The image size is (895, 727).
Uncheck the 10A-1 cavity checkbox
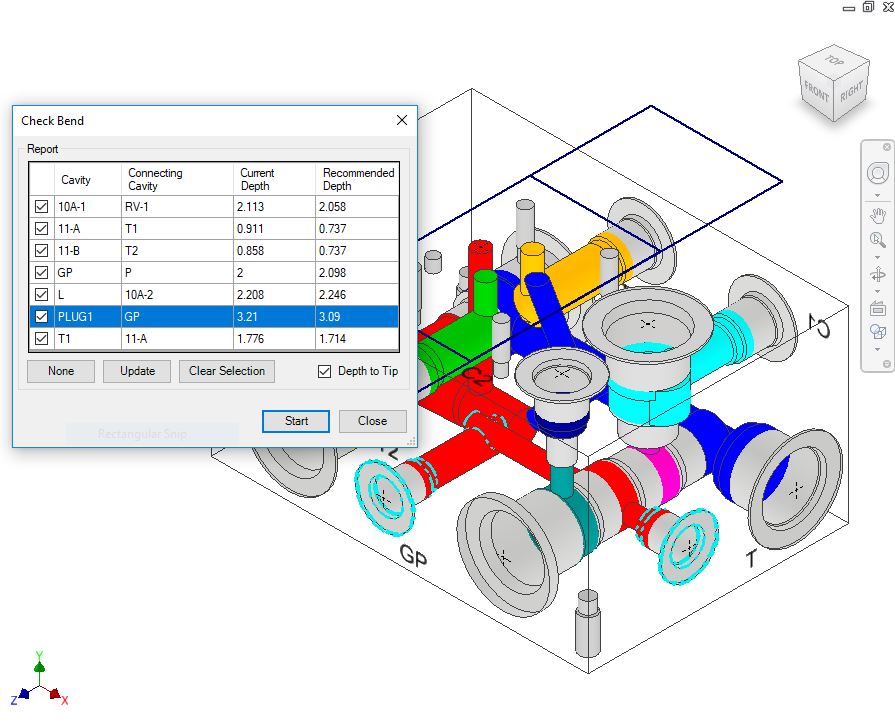(x=41, y=207)
